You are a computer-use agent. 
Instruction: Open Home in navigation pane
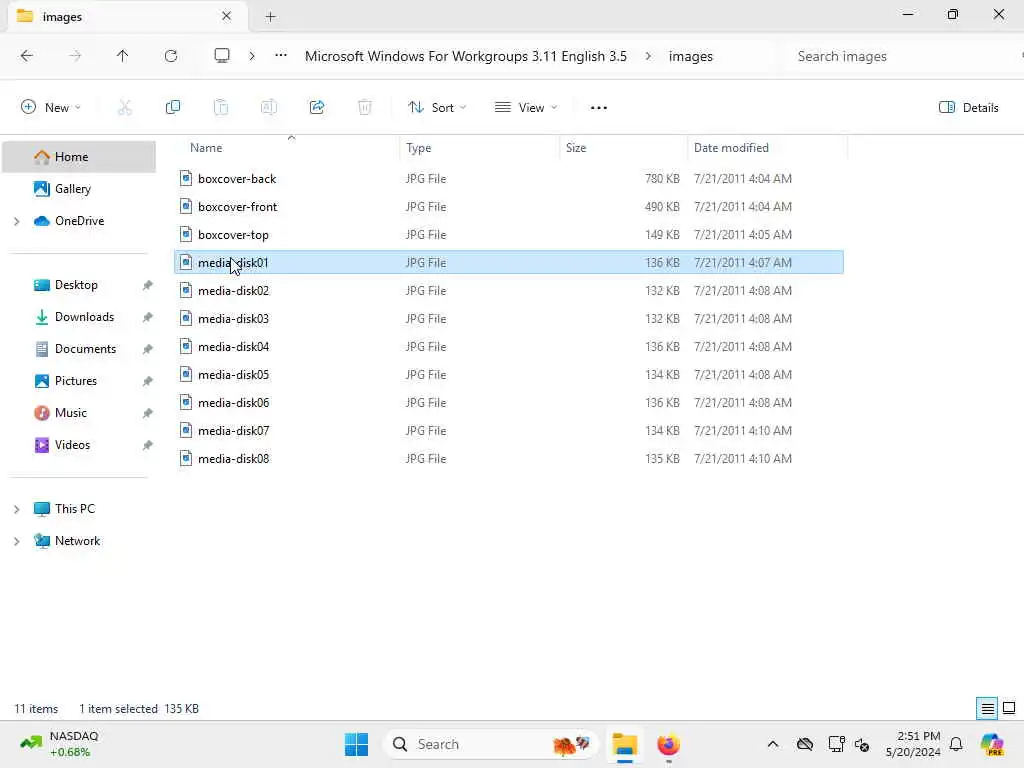pyautogui.click(x=79, y=157)
